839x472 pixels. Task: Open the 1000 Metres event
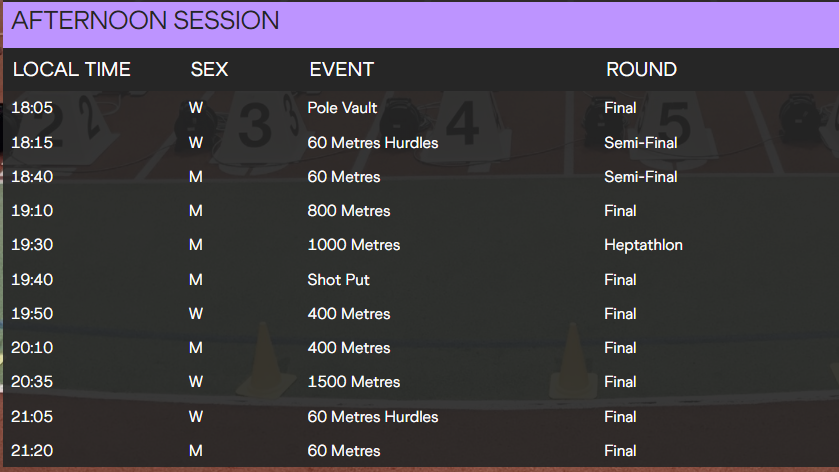353,245
